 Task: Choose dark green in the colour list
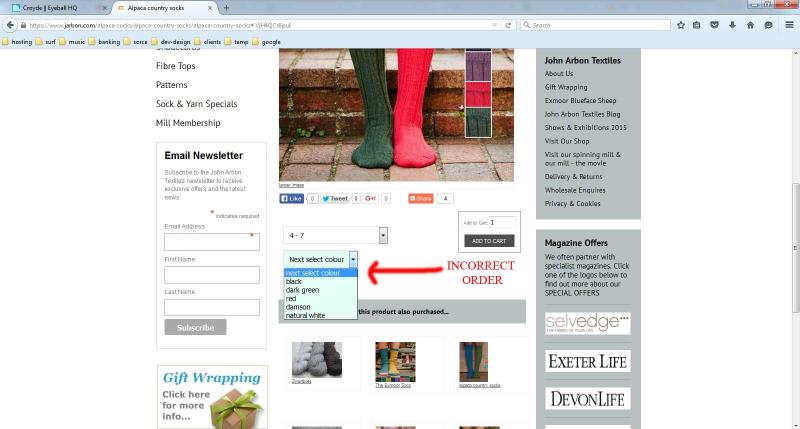coord(303,290)
